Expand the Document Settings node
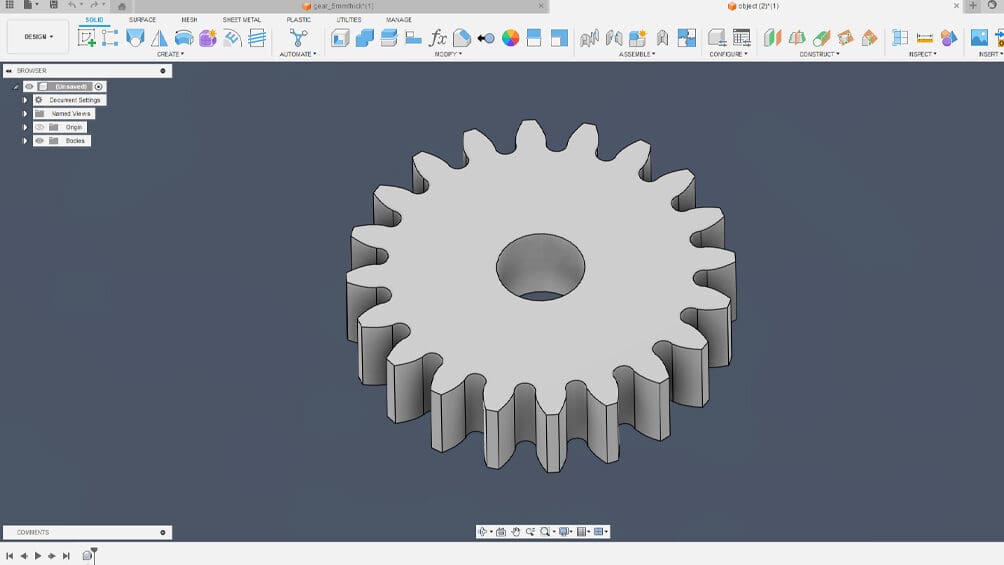Screen dimensions: 1004x565 click(x=25, y=100)
